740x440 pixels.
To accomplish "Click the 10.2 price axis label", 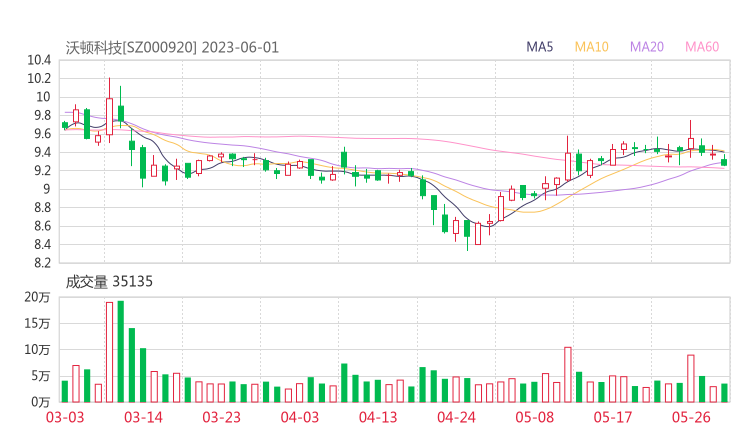I will pyautogui.click(x=39, y=78).
